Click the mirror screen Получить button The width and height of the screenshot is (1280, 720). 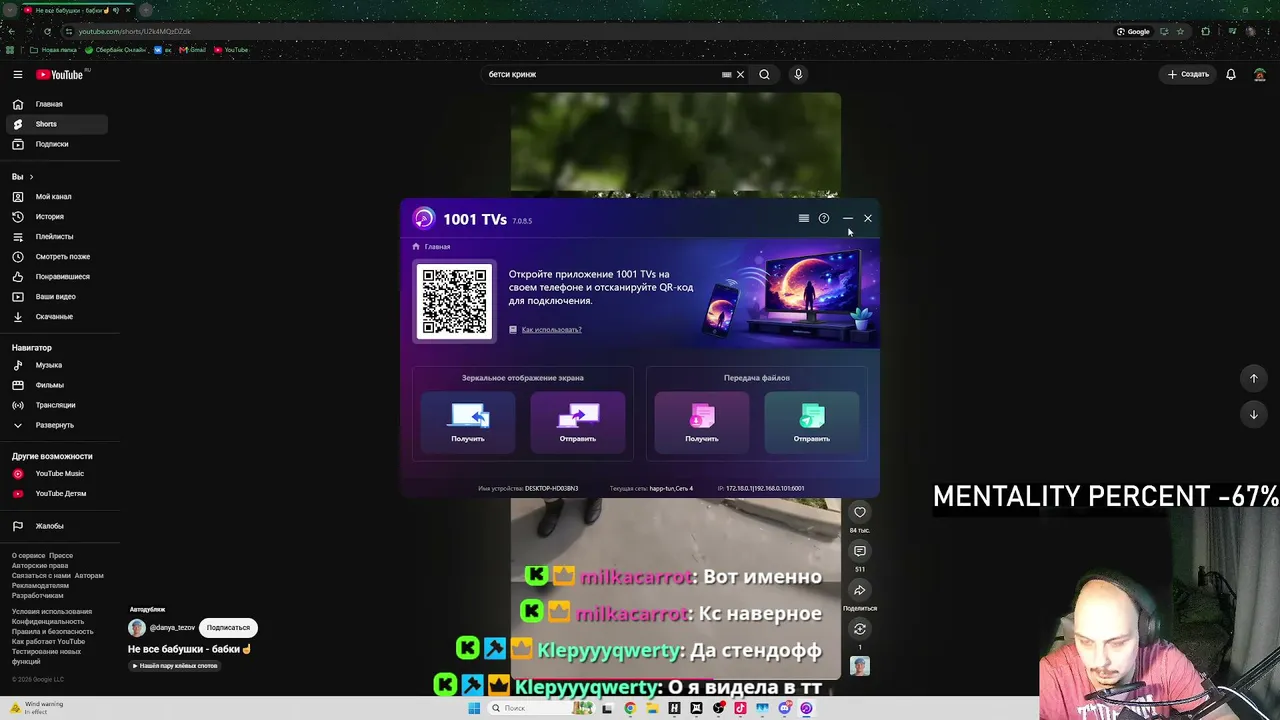point(468,422)
